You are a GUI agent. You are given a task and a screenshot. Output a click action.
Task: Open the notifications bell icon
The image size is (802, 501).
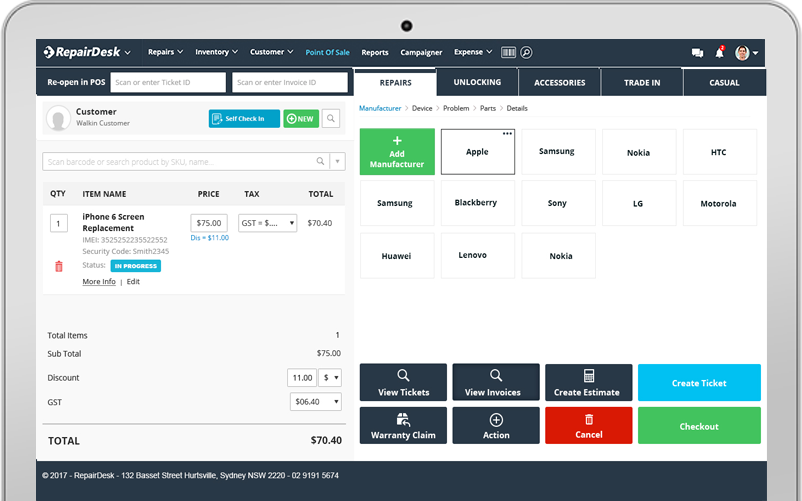click(719, 52)
